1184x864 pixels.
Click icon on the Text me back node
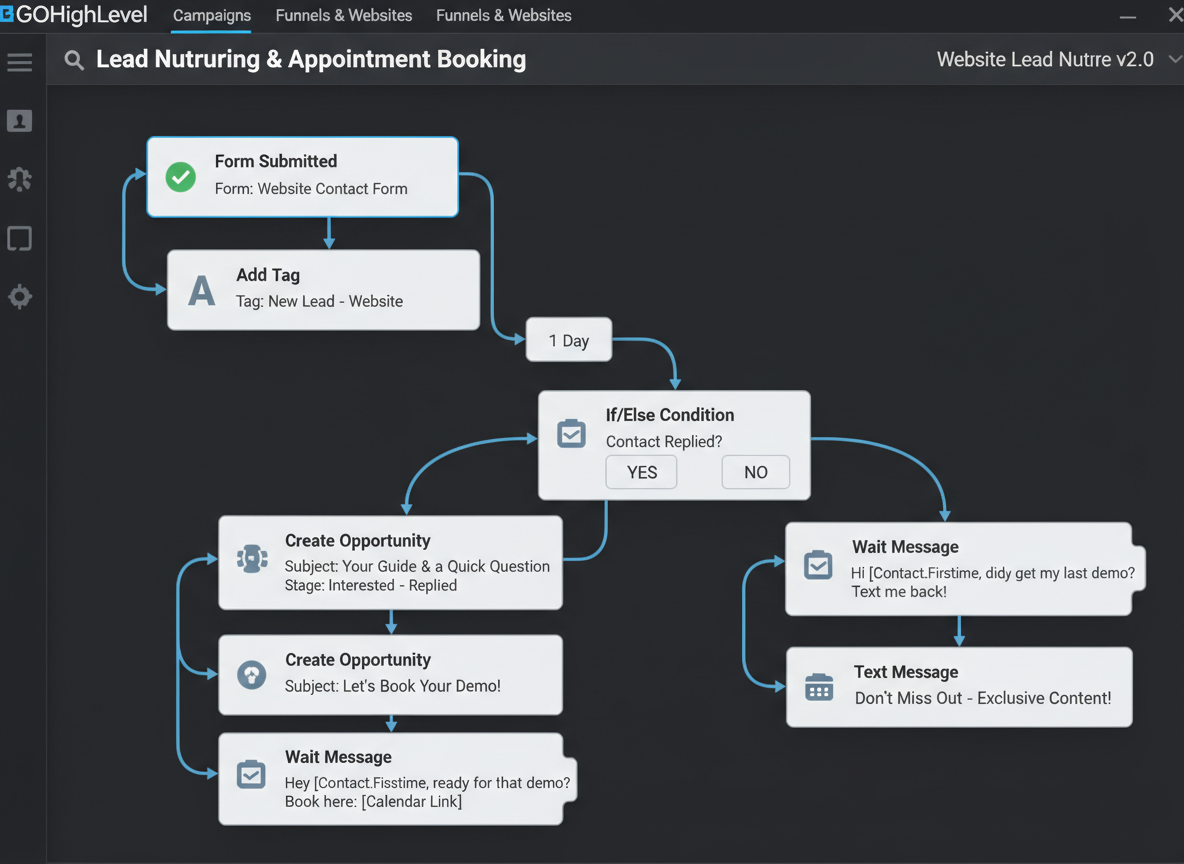(818, 564)
